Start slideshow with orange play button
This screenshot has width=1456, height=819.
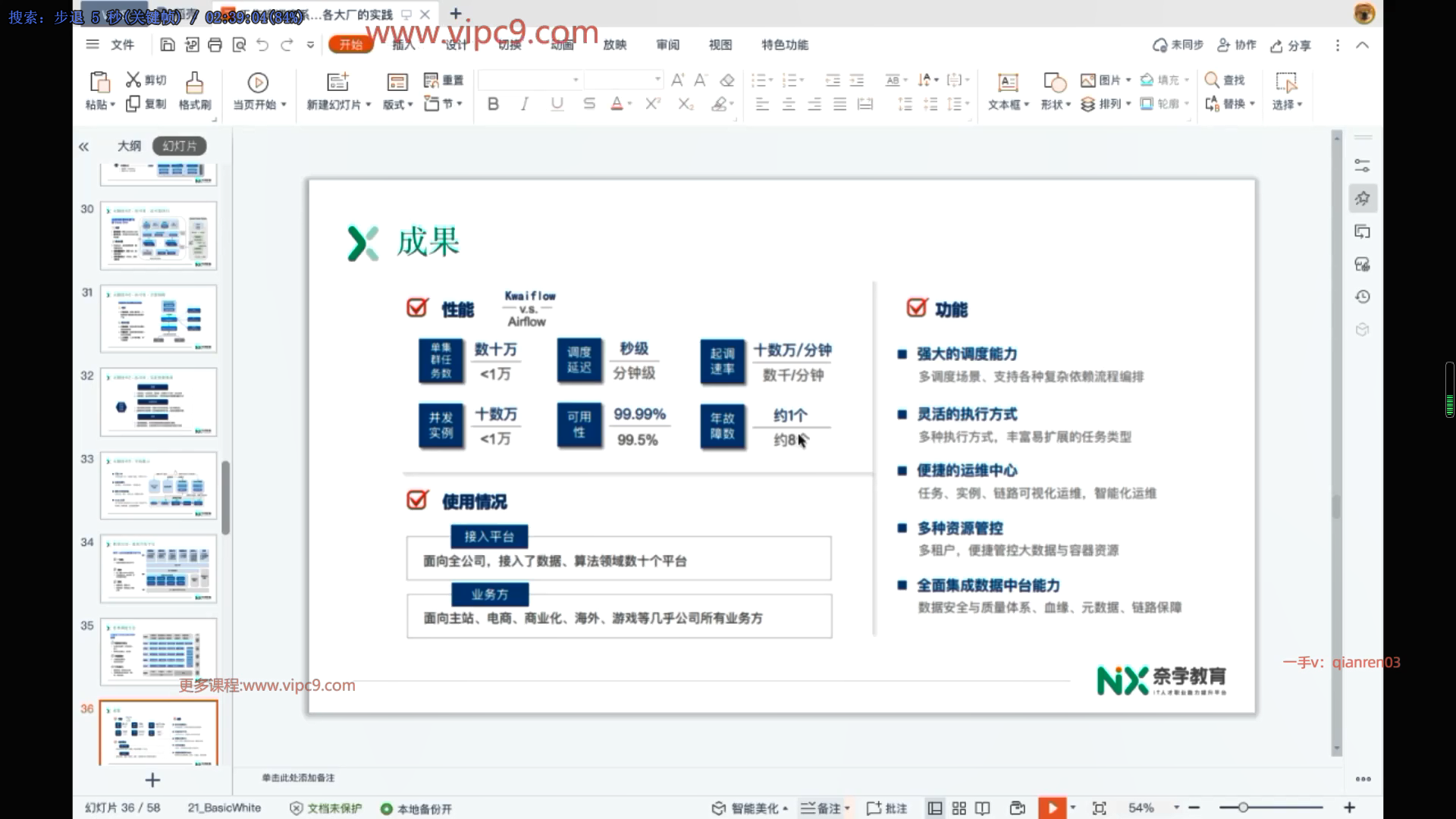pyautogui.click(x=1052, y=808)
